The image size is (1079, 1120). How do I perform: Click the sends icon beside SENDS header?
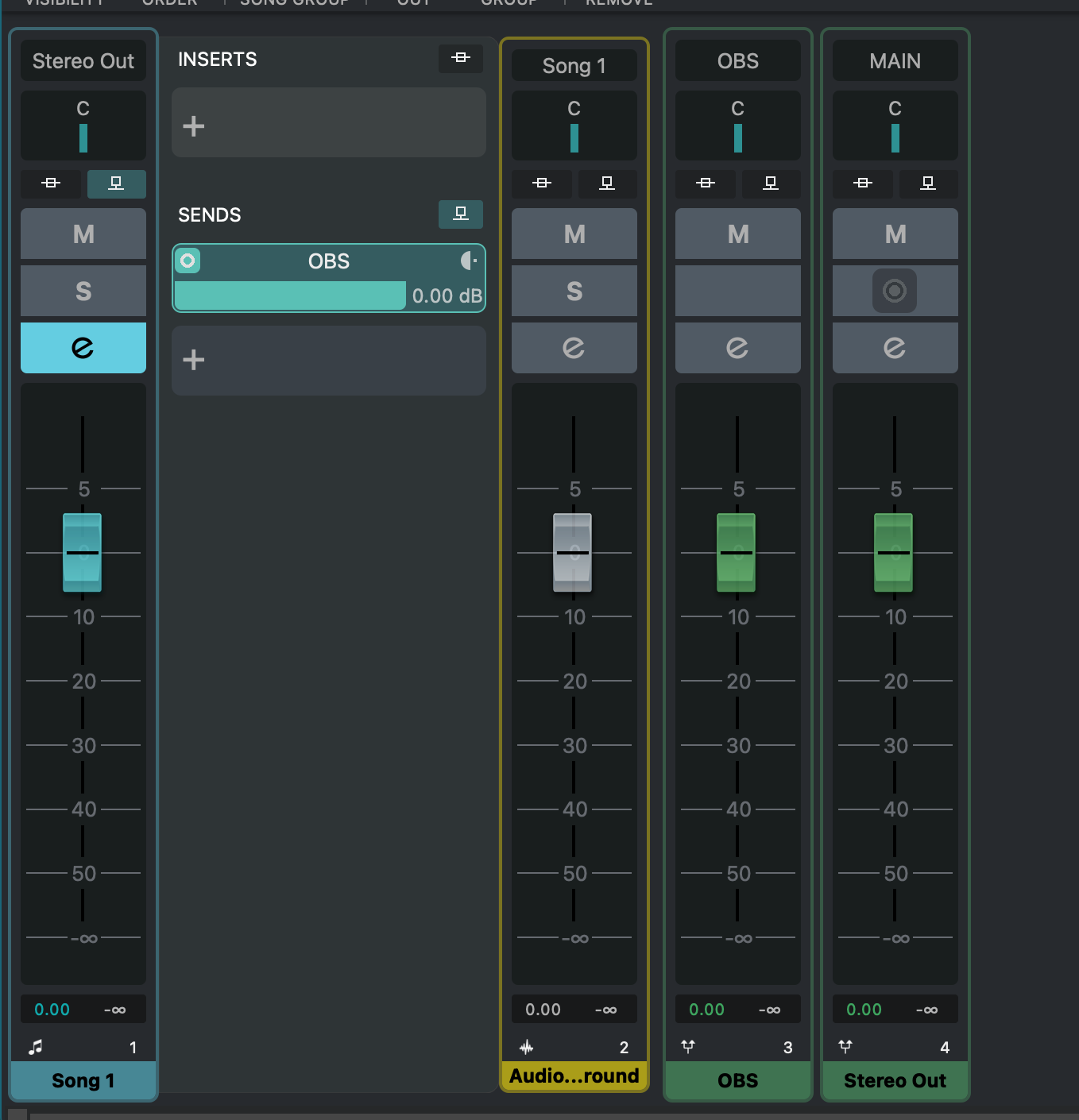pos(461,214)
